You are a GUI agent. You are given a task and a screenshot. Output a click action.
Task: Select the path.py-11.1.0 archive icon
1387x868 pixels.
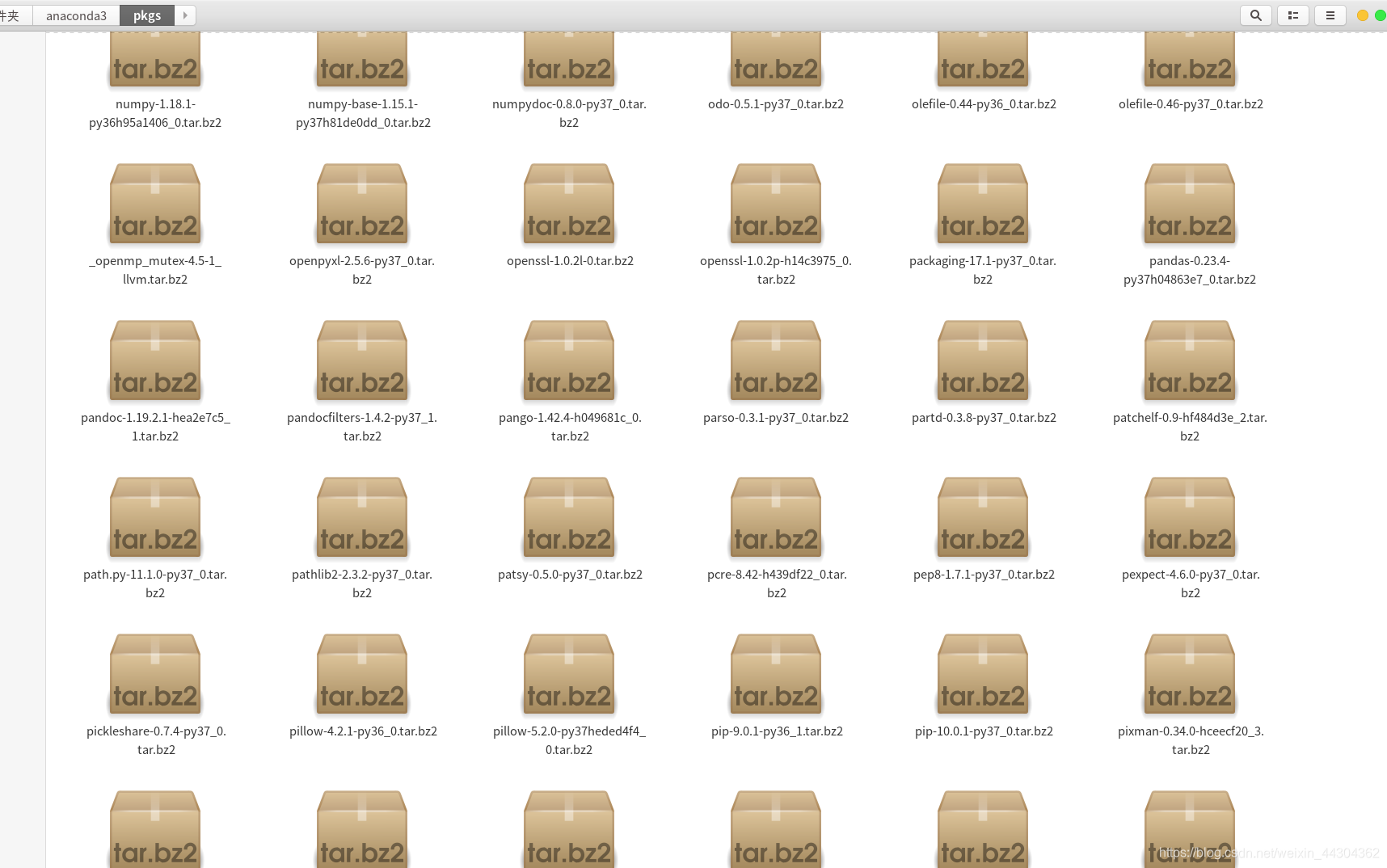155,517
